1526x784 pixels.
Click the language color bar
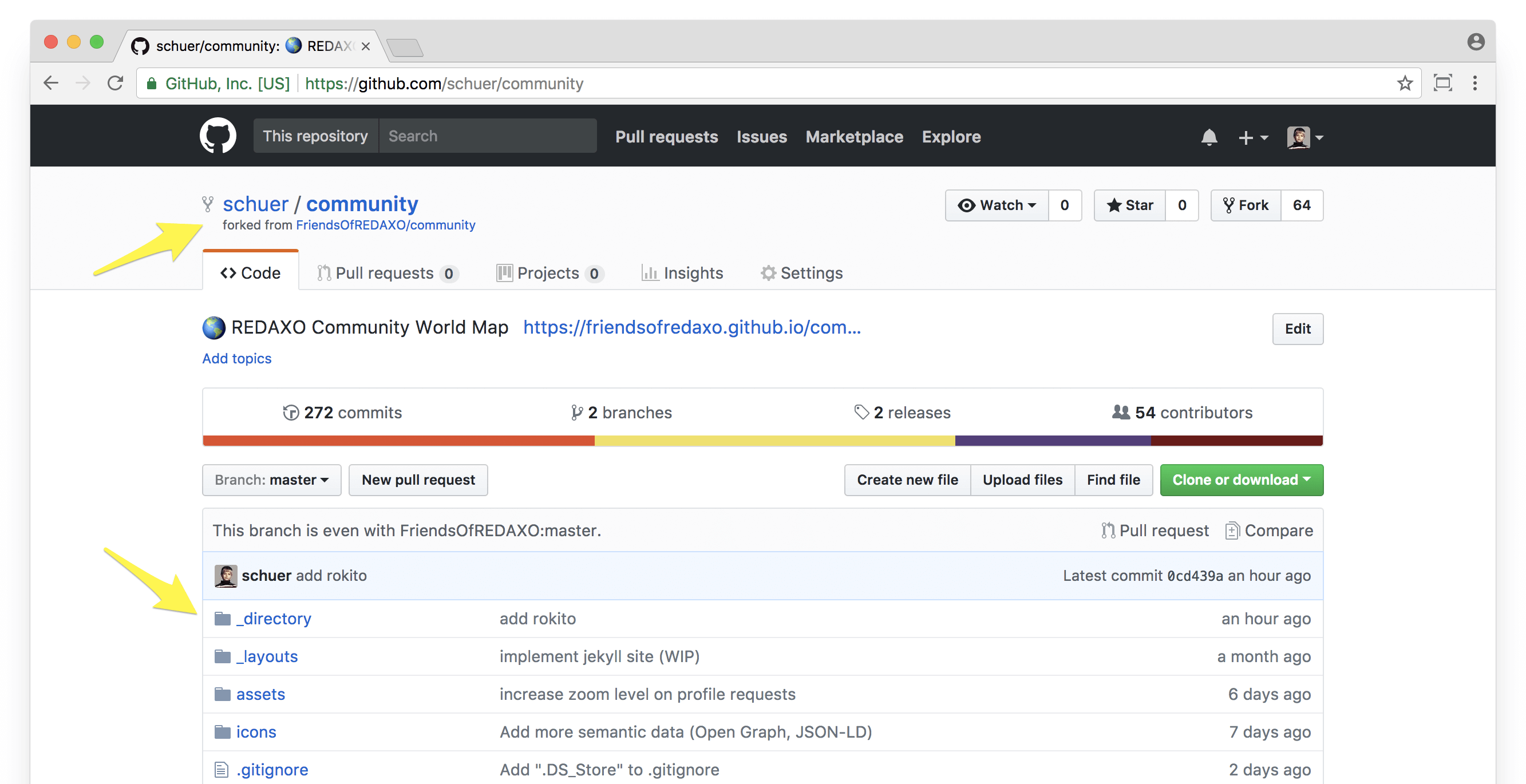point(762,441)
